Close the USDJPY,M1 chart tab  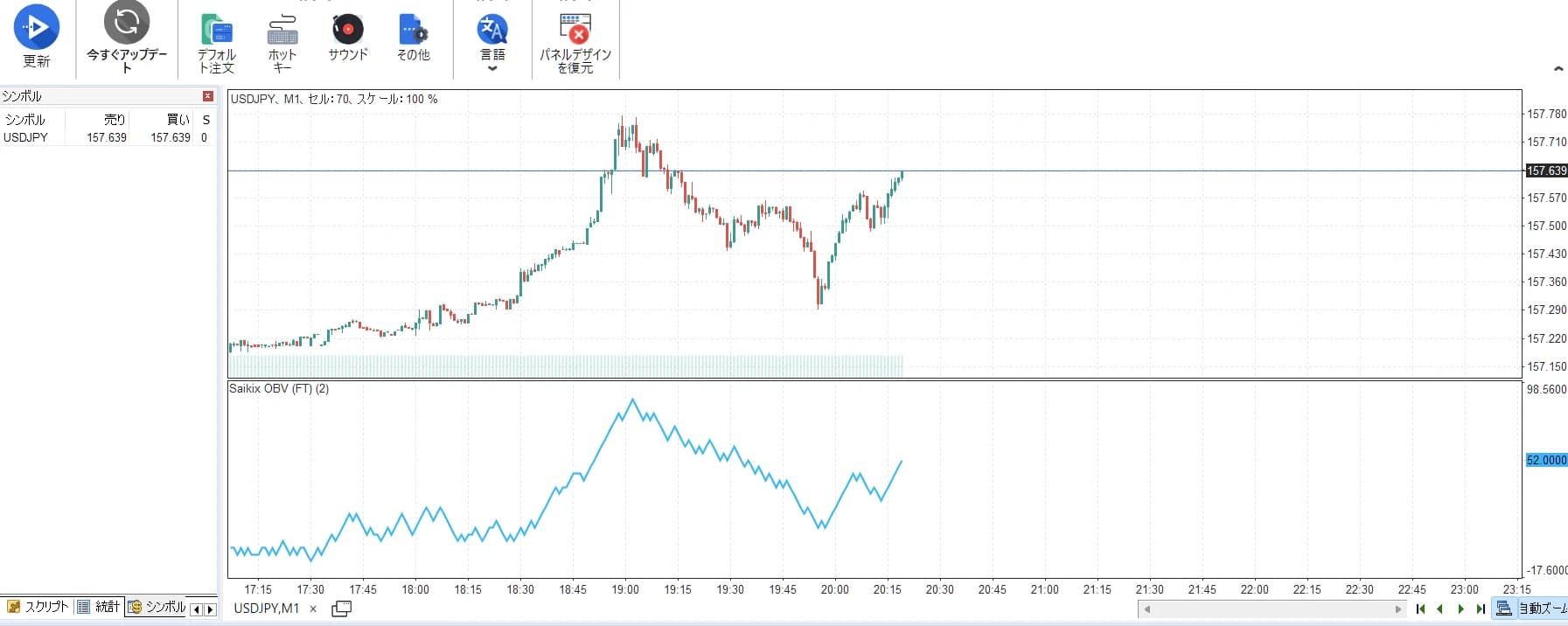(313, 609)
